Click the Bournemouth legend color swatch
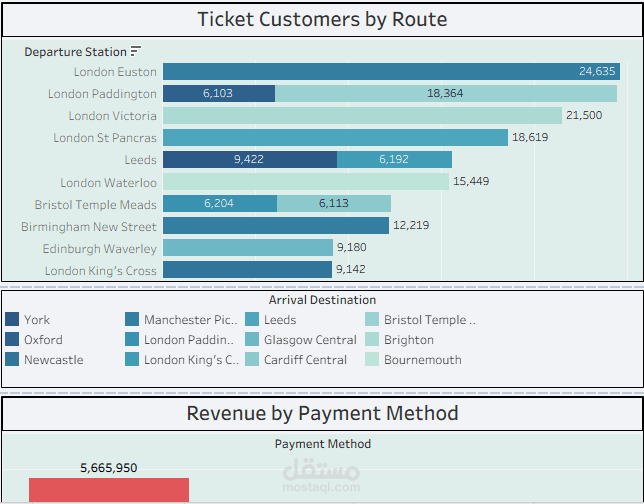The width and height of the screenshot is (644, 504). coord(372,360)
